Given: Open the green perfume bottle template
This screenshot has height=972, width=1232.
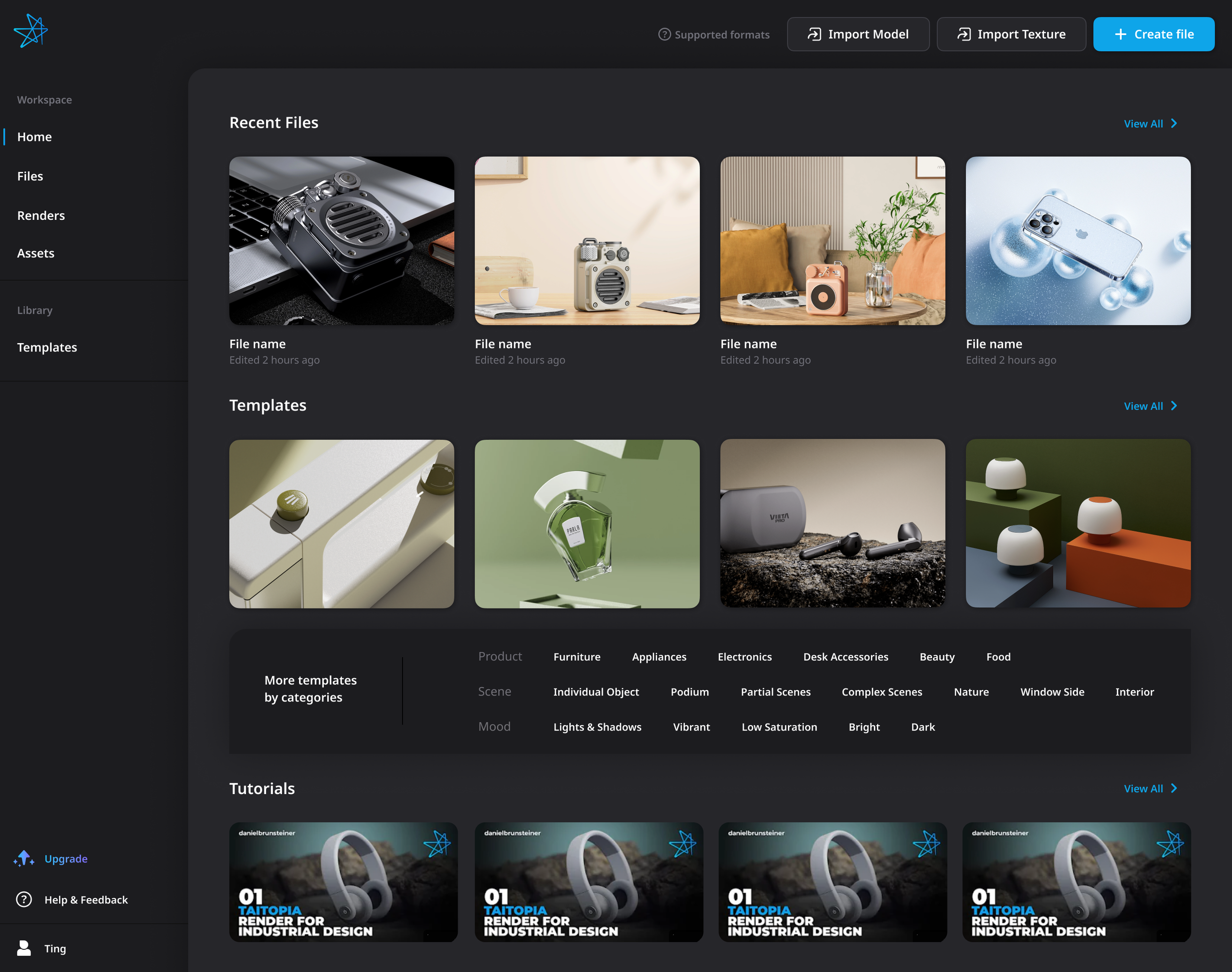Looking at the screenshot, I should [x=587, y=524].
